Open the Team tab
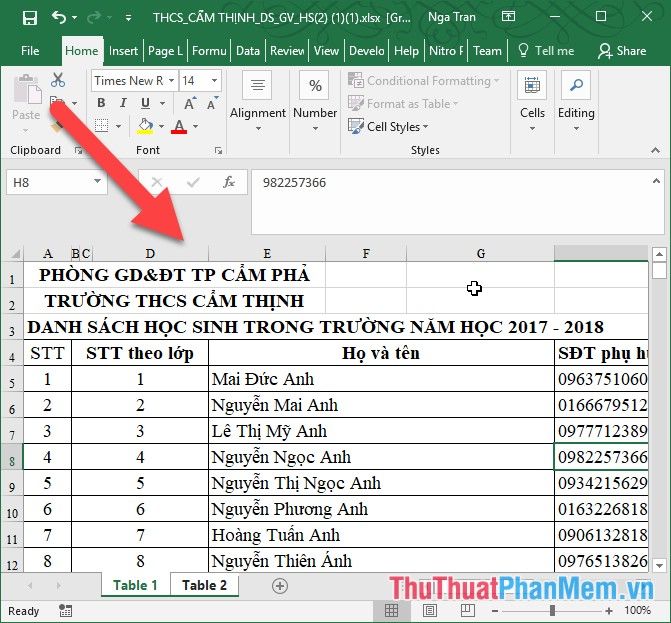This screenshot has height=623, width=671. point(487,51)
